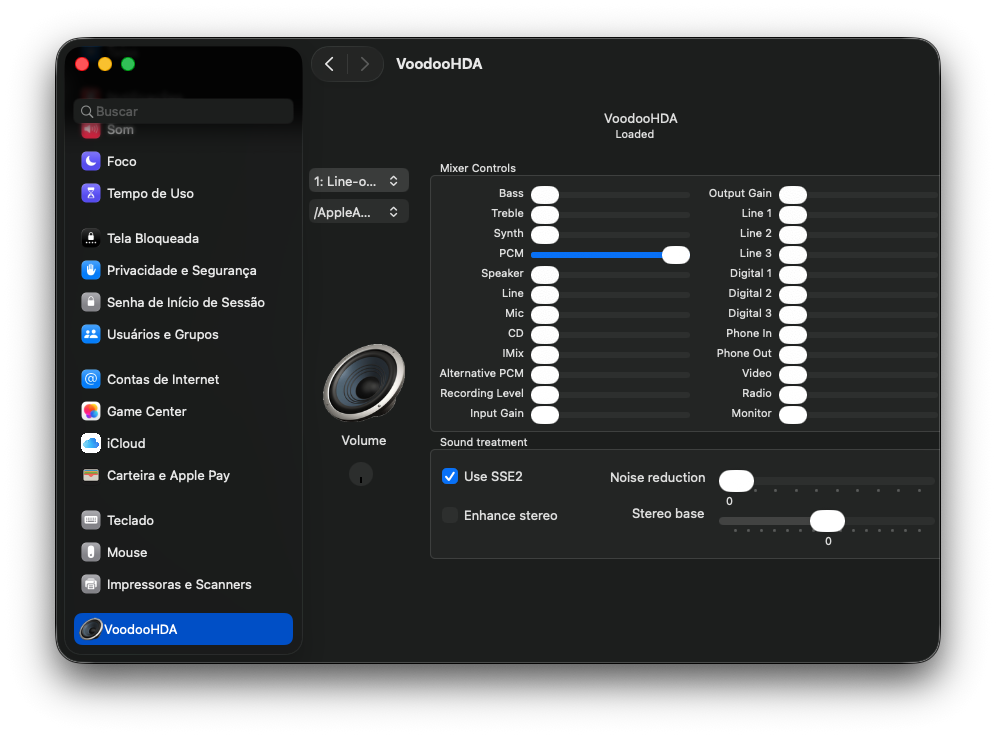This screenshot has height=737, width=996.
Task: Go forward with the right chevron
Action: tap(365, 64)
